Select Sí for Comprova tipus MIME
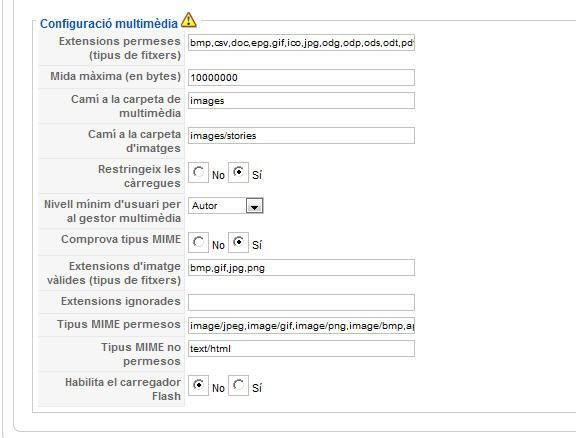The width and height of the screenshot is (576, 438). pyautogui.click(x=238, y=242)
